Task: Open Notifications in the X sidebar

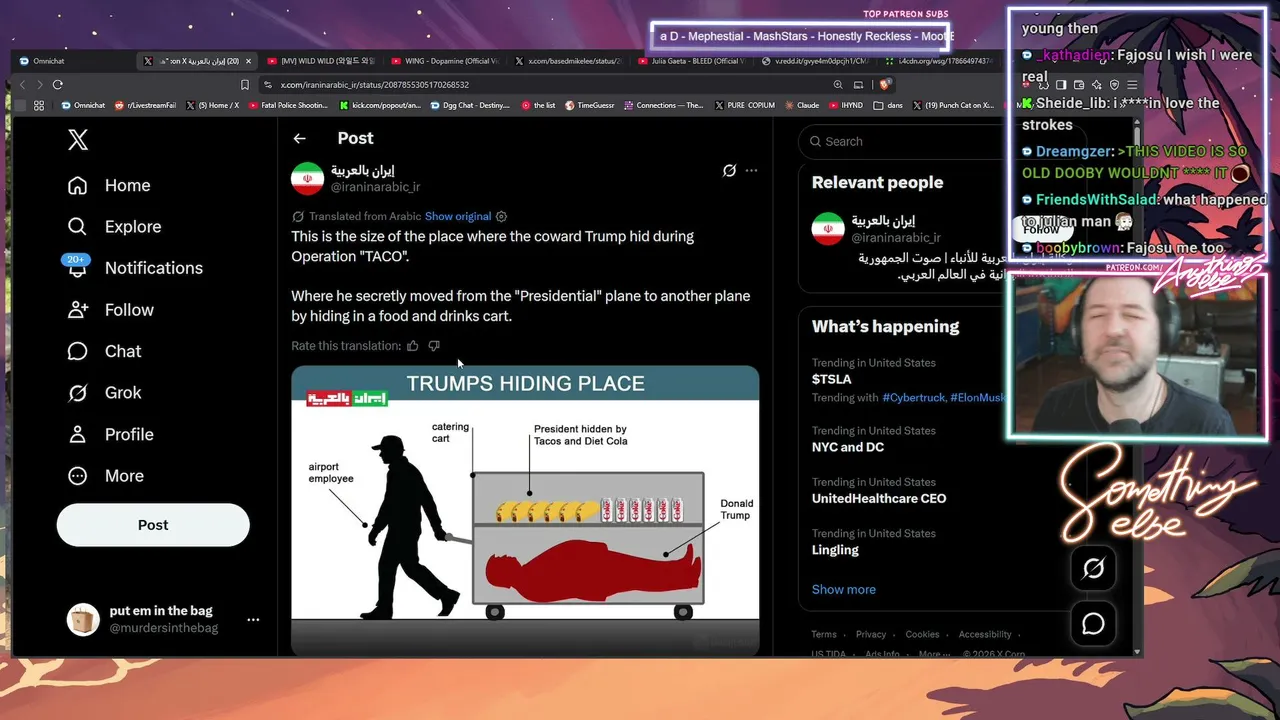Action: [x=135, y=268]
